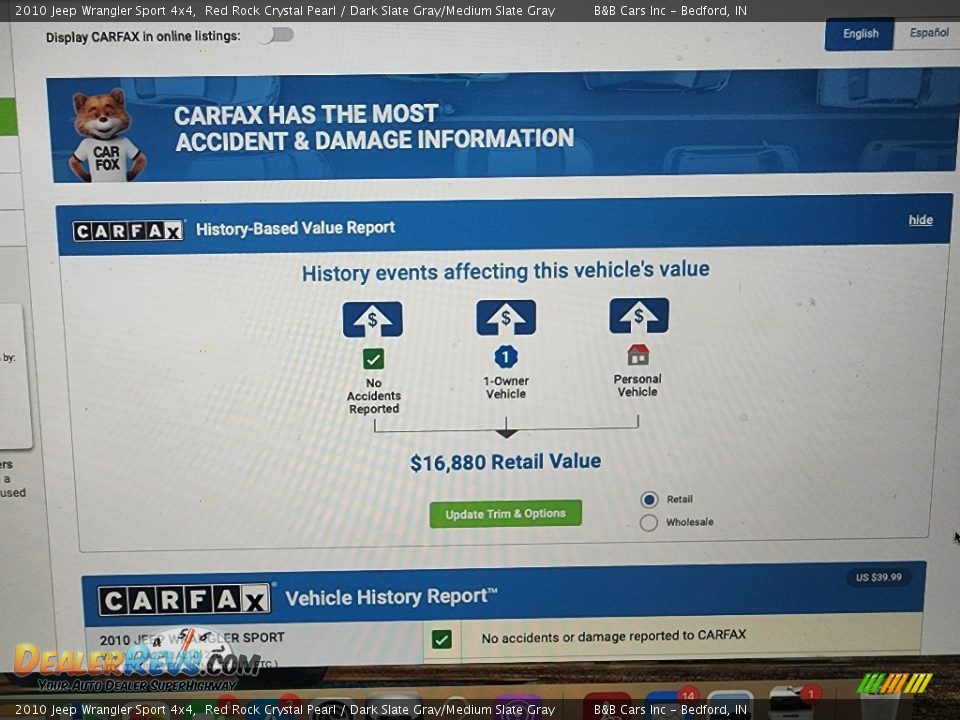Select the Retail radio option
This screenshot has width=960, height=720.
[x=649, y=500]
